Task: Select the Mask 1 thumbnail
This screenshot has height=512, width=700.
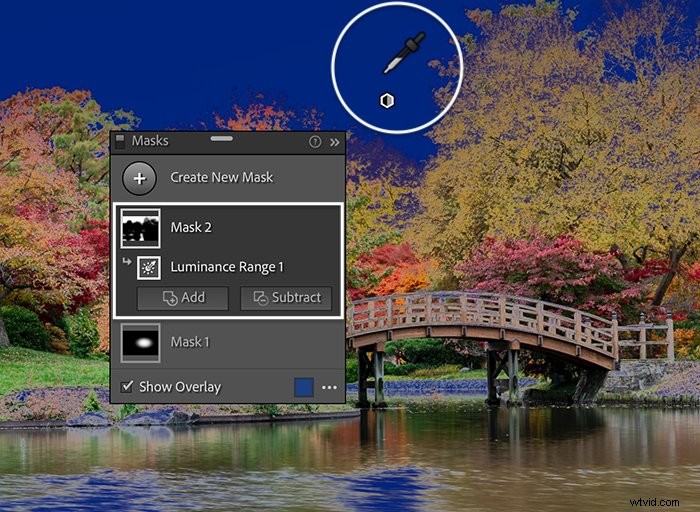Action: (x=140, y=343)
